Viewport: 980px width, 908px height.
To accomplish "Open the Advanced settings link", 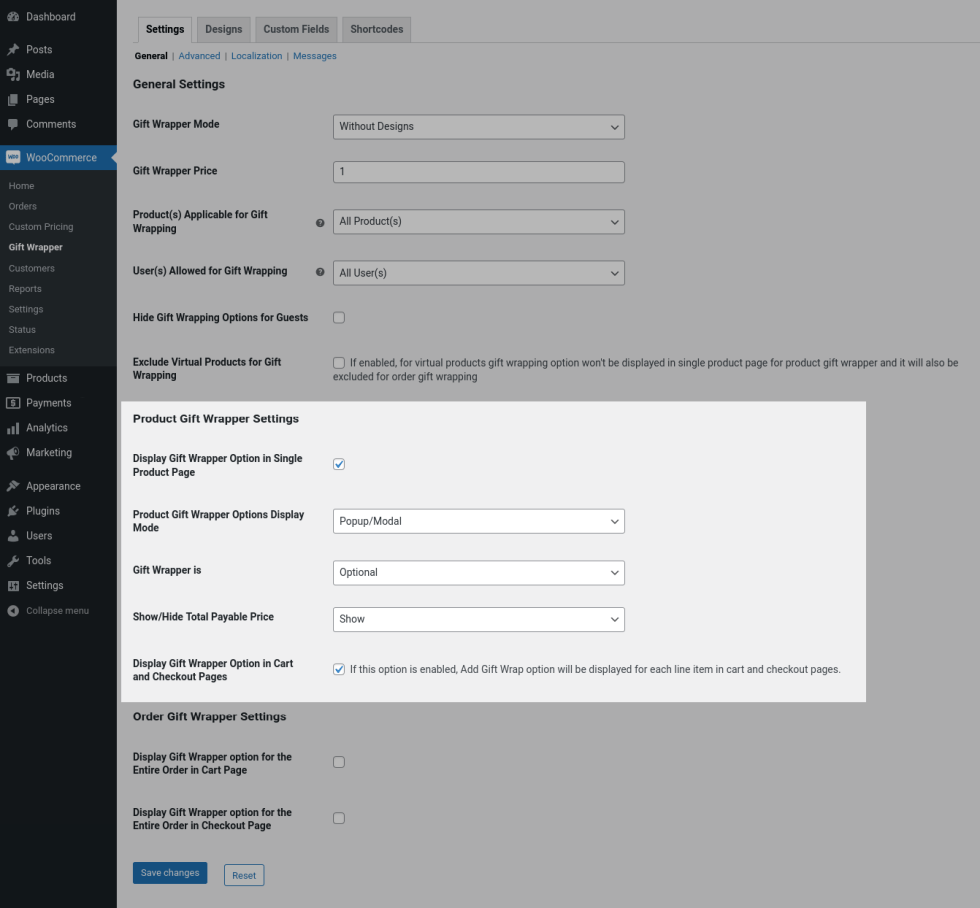I will 199,56.
